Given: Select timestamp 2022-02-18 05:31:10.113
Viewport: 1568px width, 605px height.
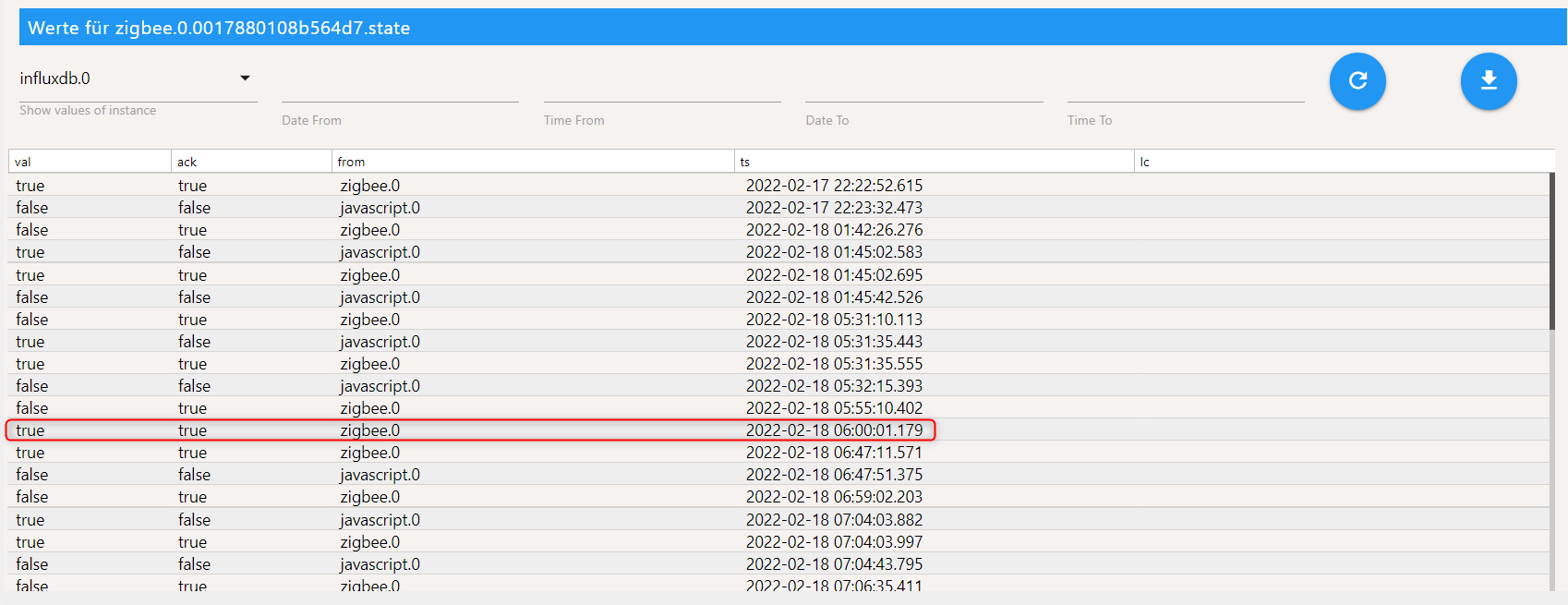Looking at the screenshot, I should tap(834, 320).
